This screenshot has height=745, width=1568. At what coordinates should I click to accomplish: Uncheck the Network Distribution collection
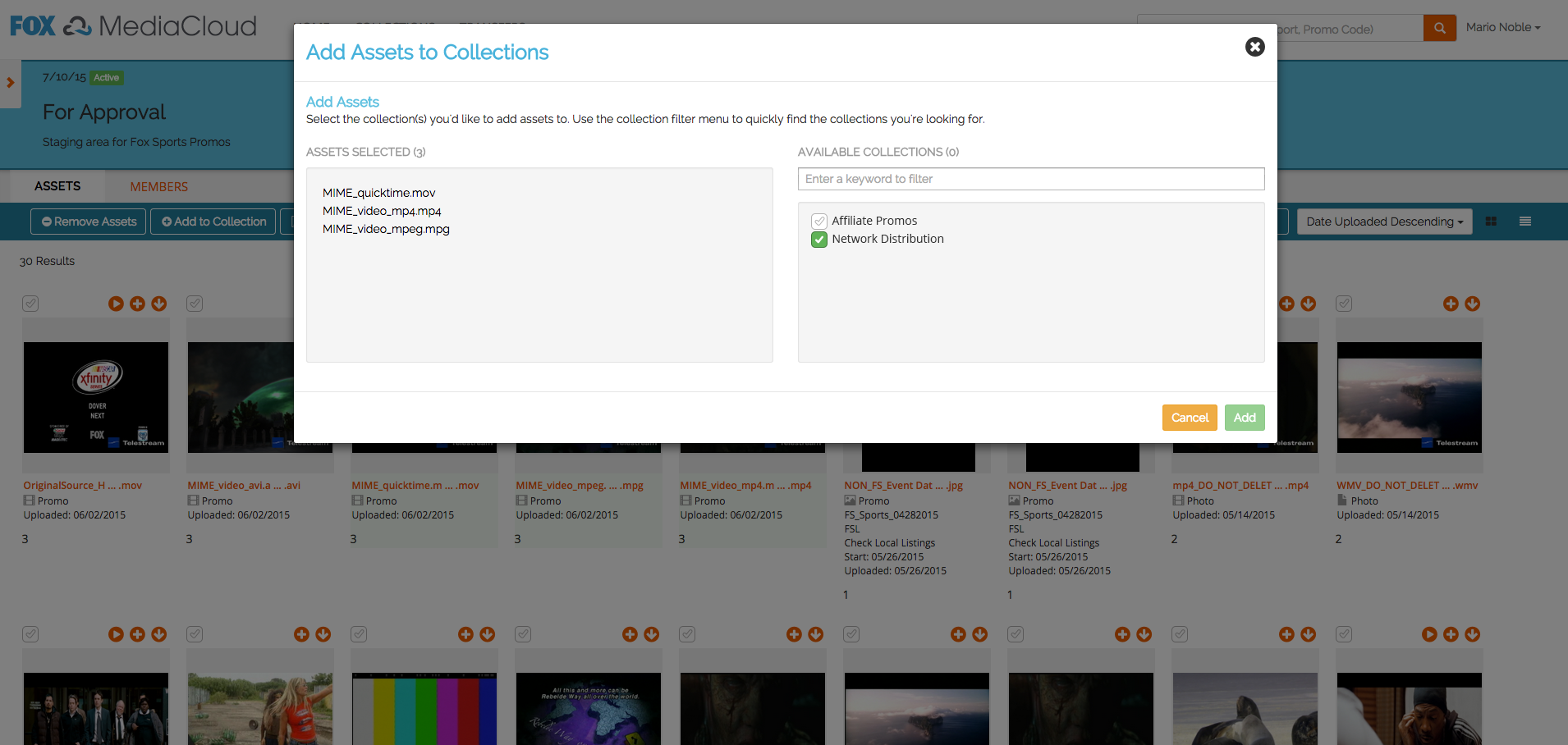(819, 240)
